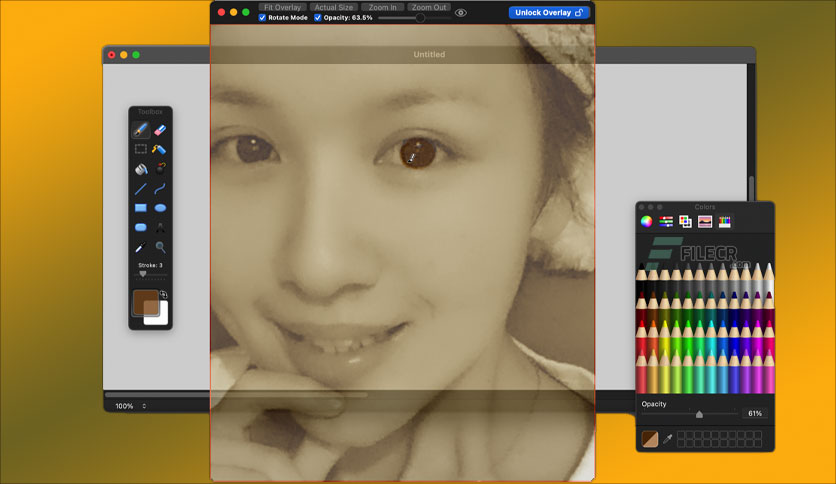The image size is (836, 484).
Task: Click the brown foreground color swatch
Action: coord(145,302)
